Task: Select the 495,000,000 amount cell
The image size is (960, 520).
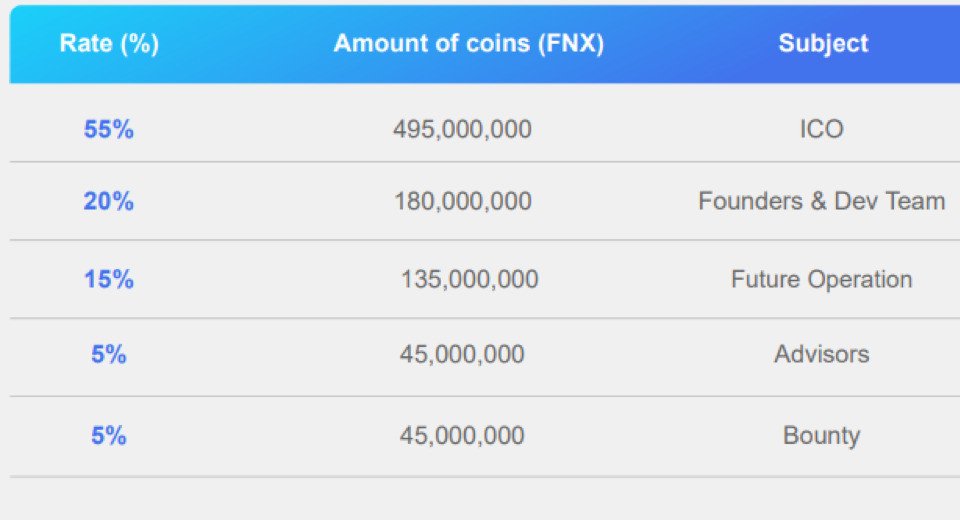Action: 462,129
